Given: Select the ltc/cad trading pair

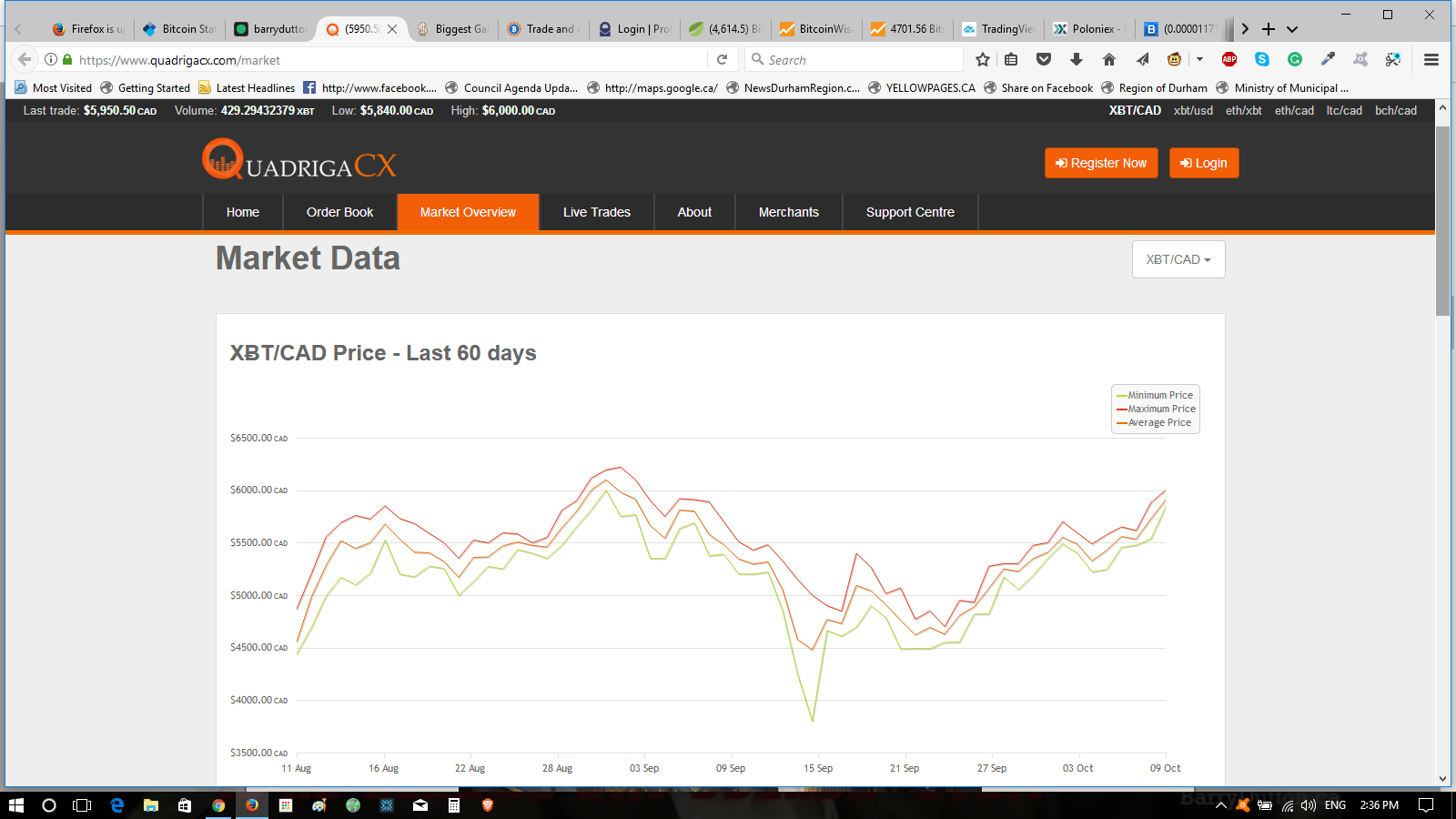Looking at the screenshot, I should [1344, 111].
